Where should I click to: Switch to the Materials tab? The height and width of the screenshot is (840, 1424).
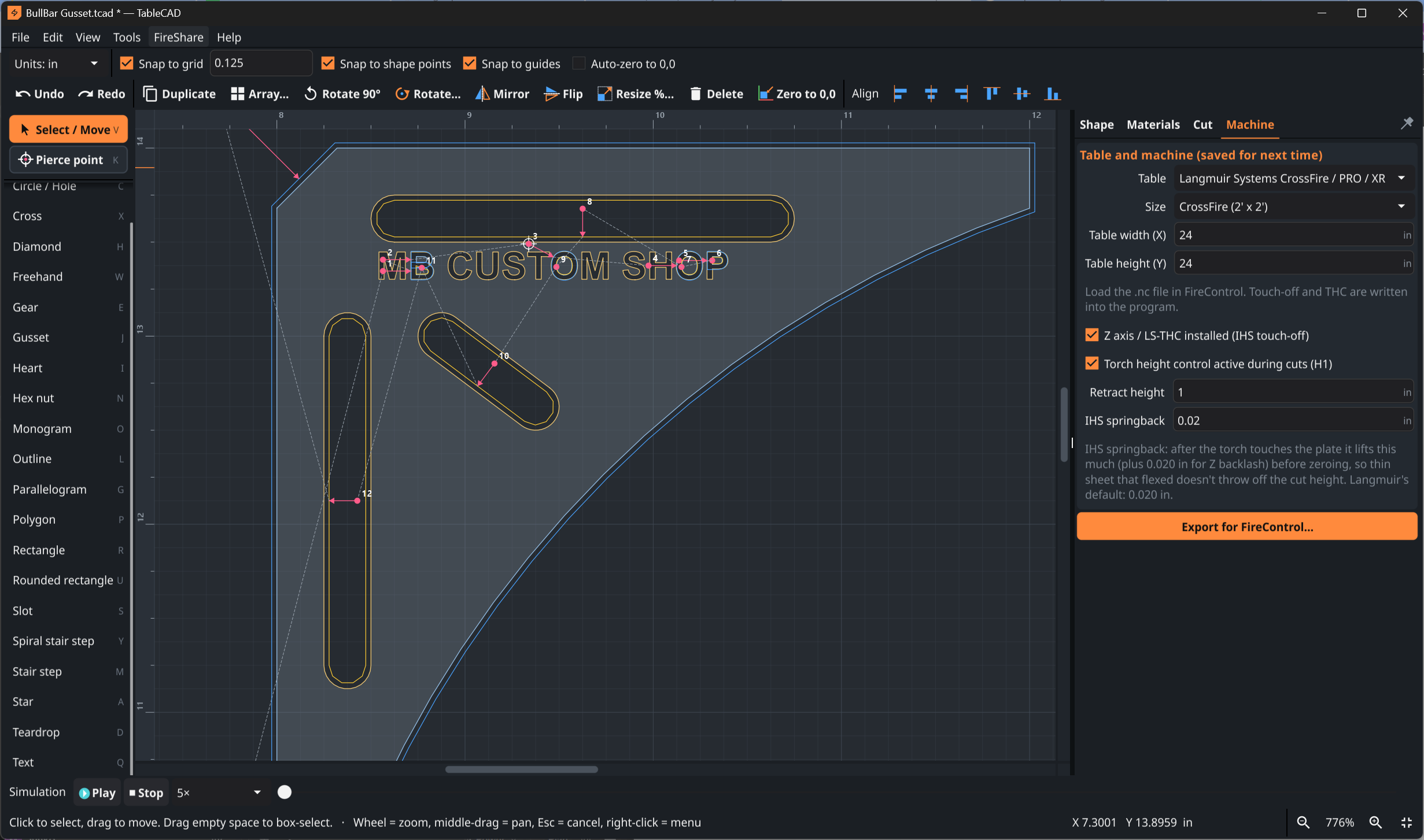(x=1153, y=124)
